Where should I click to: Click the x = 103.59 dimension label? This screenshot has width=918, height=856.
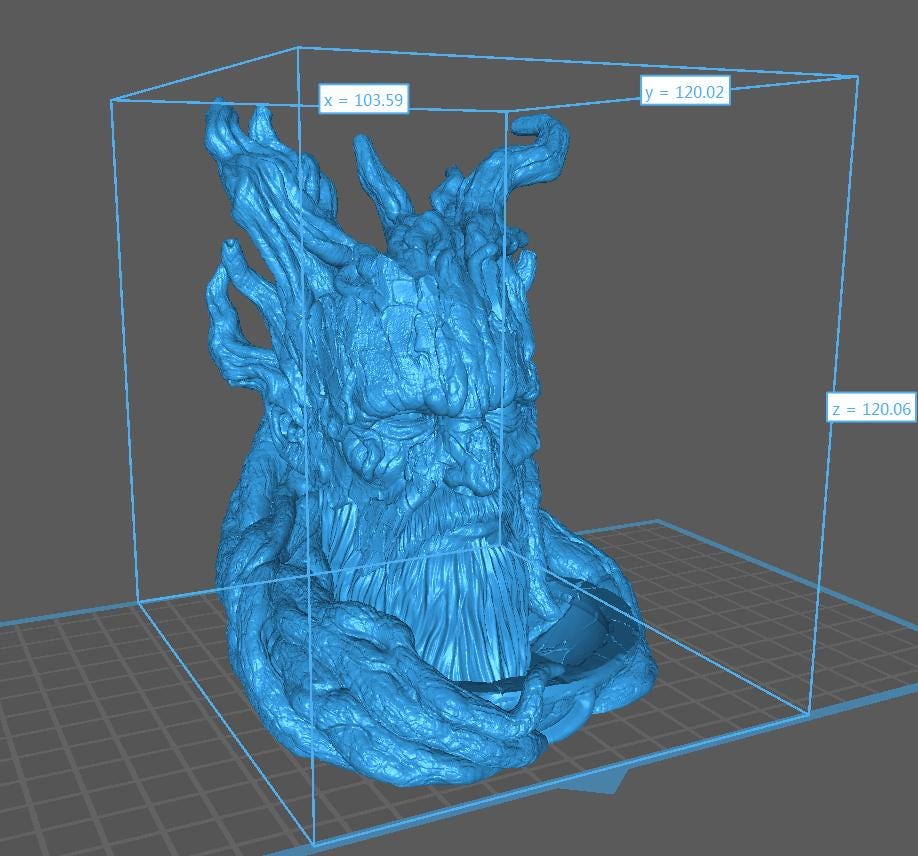[x=363, y=100]
